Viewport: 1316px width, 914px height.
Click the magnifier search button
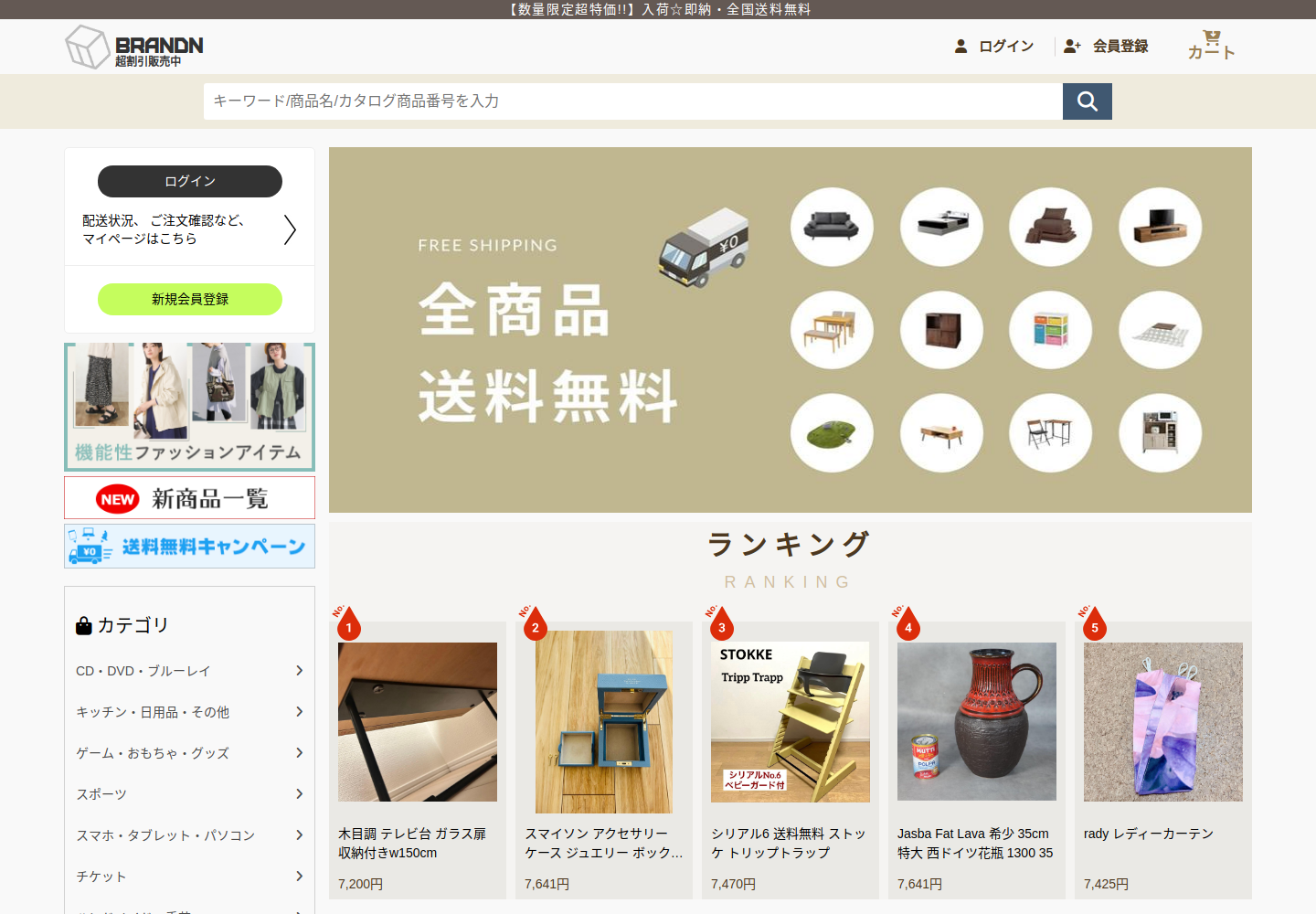[1088, 101]
